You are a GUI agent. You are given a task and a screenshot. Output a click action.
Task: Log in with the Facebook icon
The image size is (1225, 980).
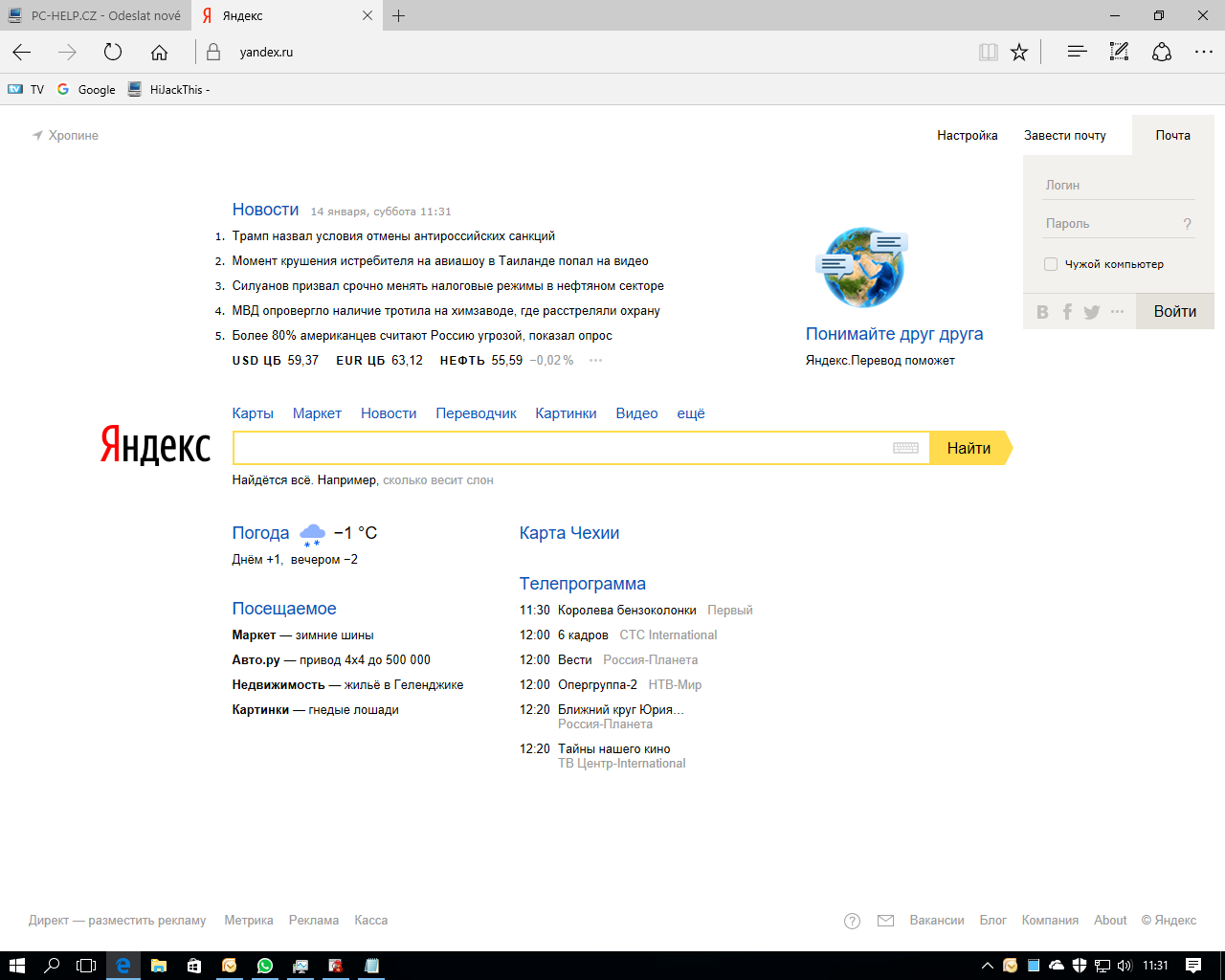(x=1067, y=312)
